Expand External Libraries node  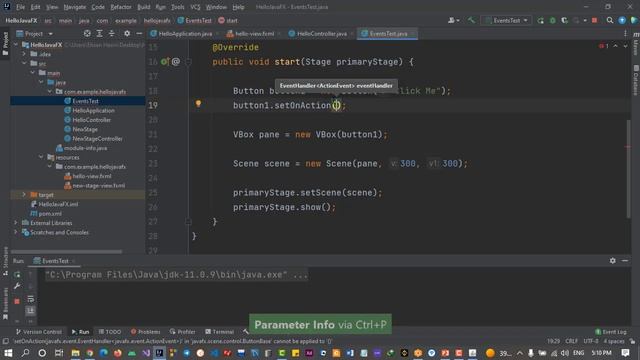point(16,223)
